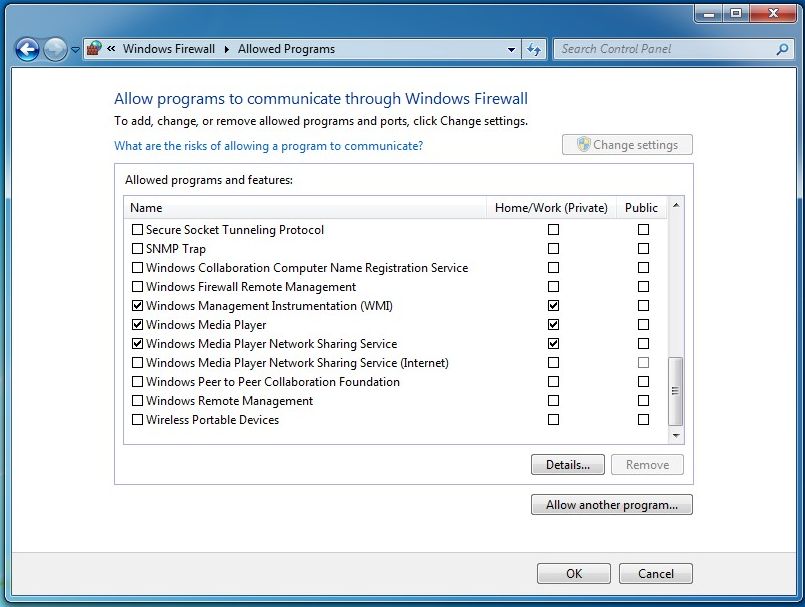
Task: Click the Windows Firewall address bar icon
Action: pyautogui.click(x=94, y=49)
